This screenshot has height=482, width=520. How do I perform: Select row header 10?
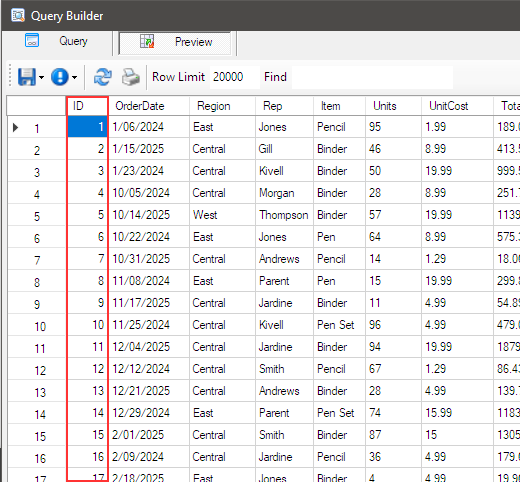pos(36,325)
